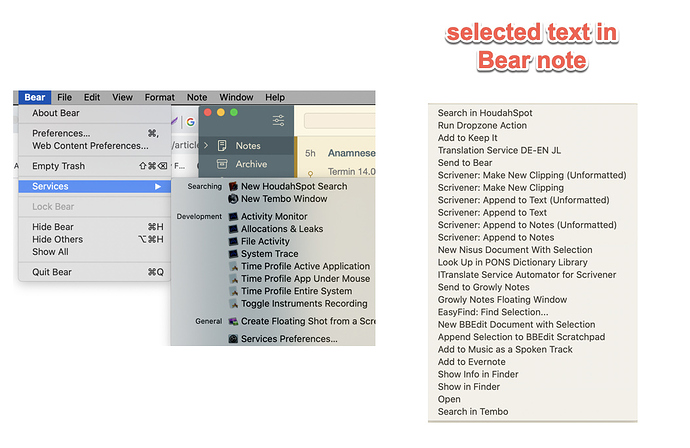Open the Edit menu
This screenshot has height=448, width=690.
92,97
